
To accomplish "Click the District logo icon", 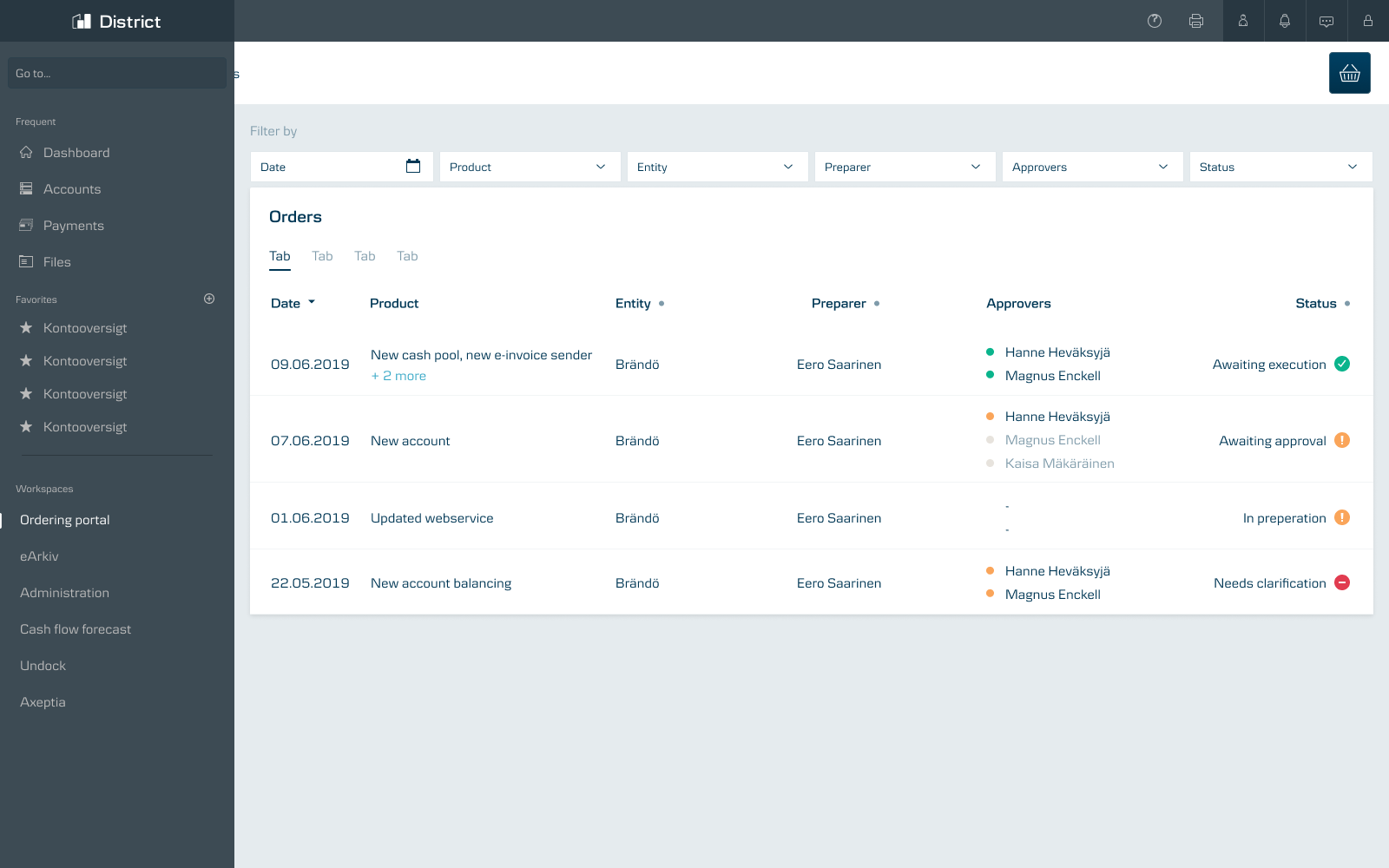I will [82, 22].
